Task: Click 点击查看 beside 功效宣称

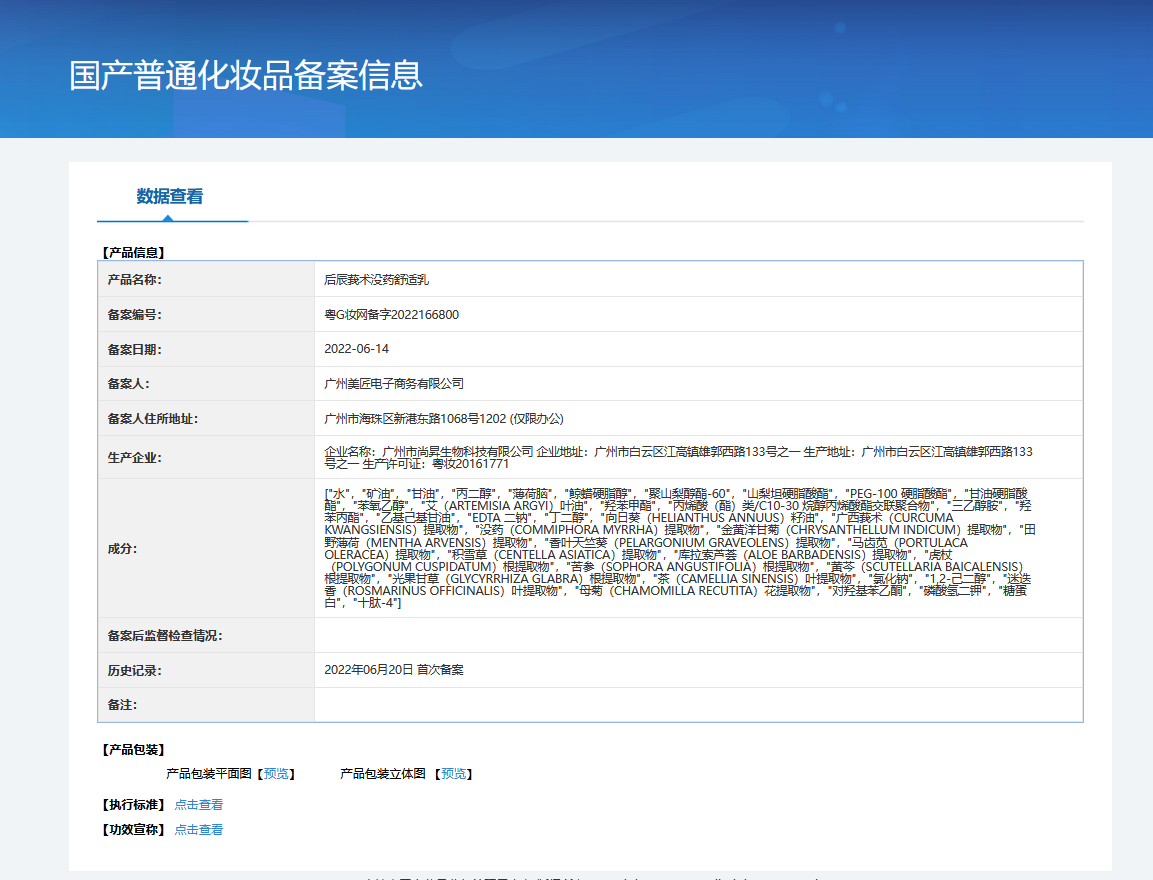Action: point(199,830)
